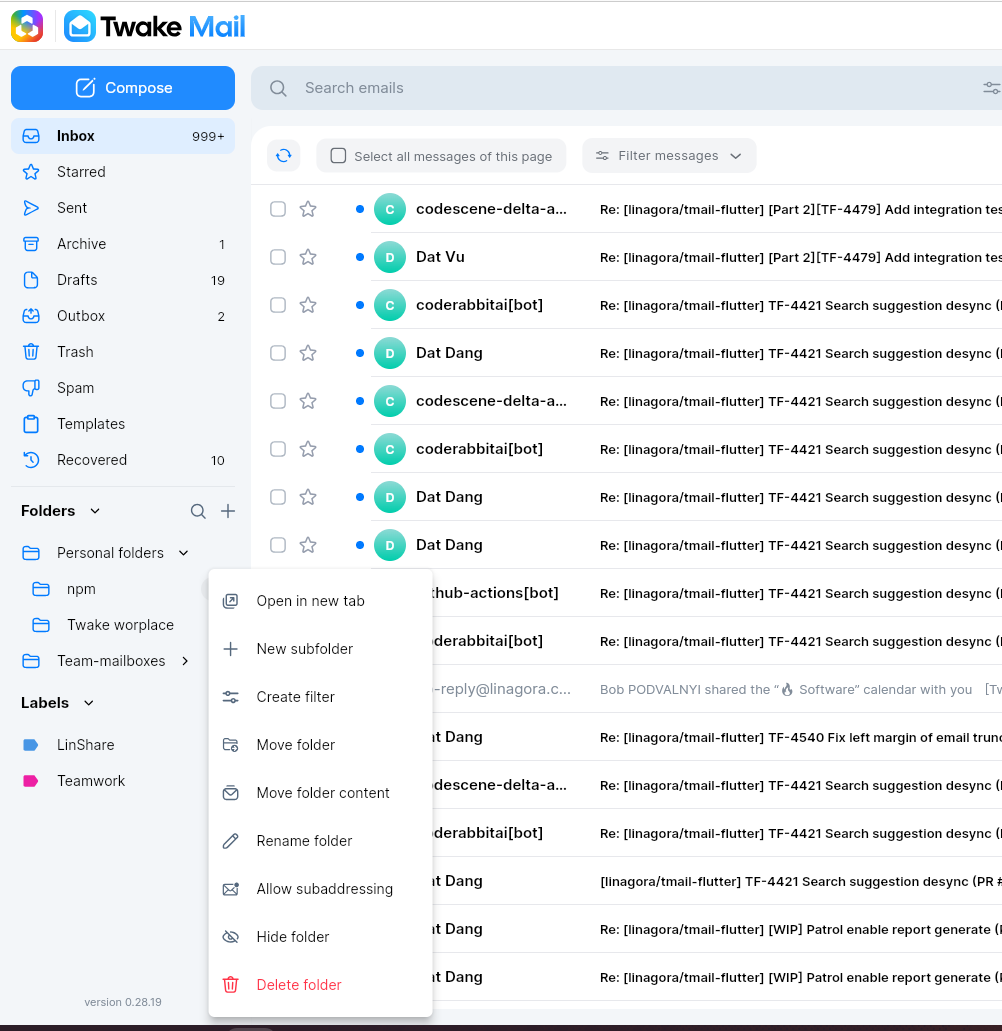Tick the checkbox of the third Dat Dang email
This screenshot has height=1031, width=1002.
click(278, 545)
